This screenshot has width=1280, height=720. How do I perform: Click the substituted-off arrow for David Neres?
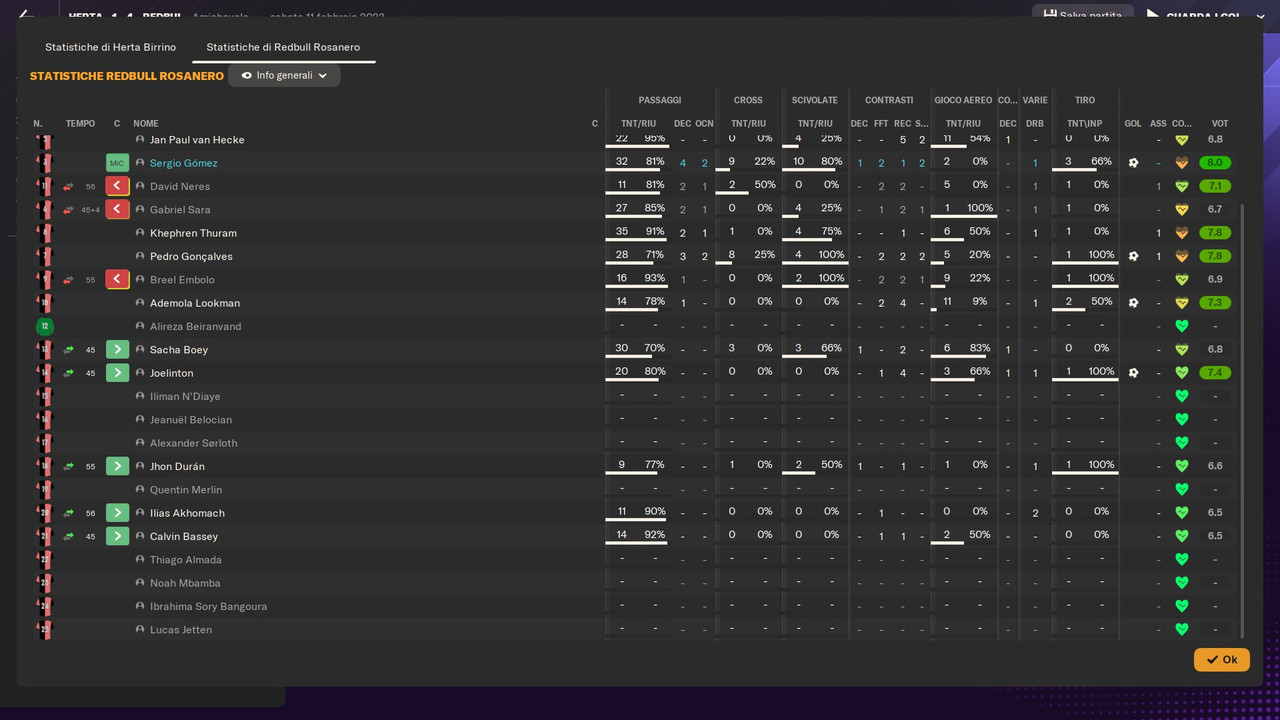pos(117,186)
